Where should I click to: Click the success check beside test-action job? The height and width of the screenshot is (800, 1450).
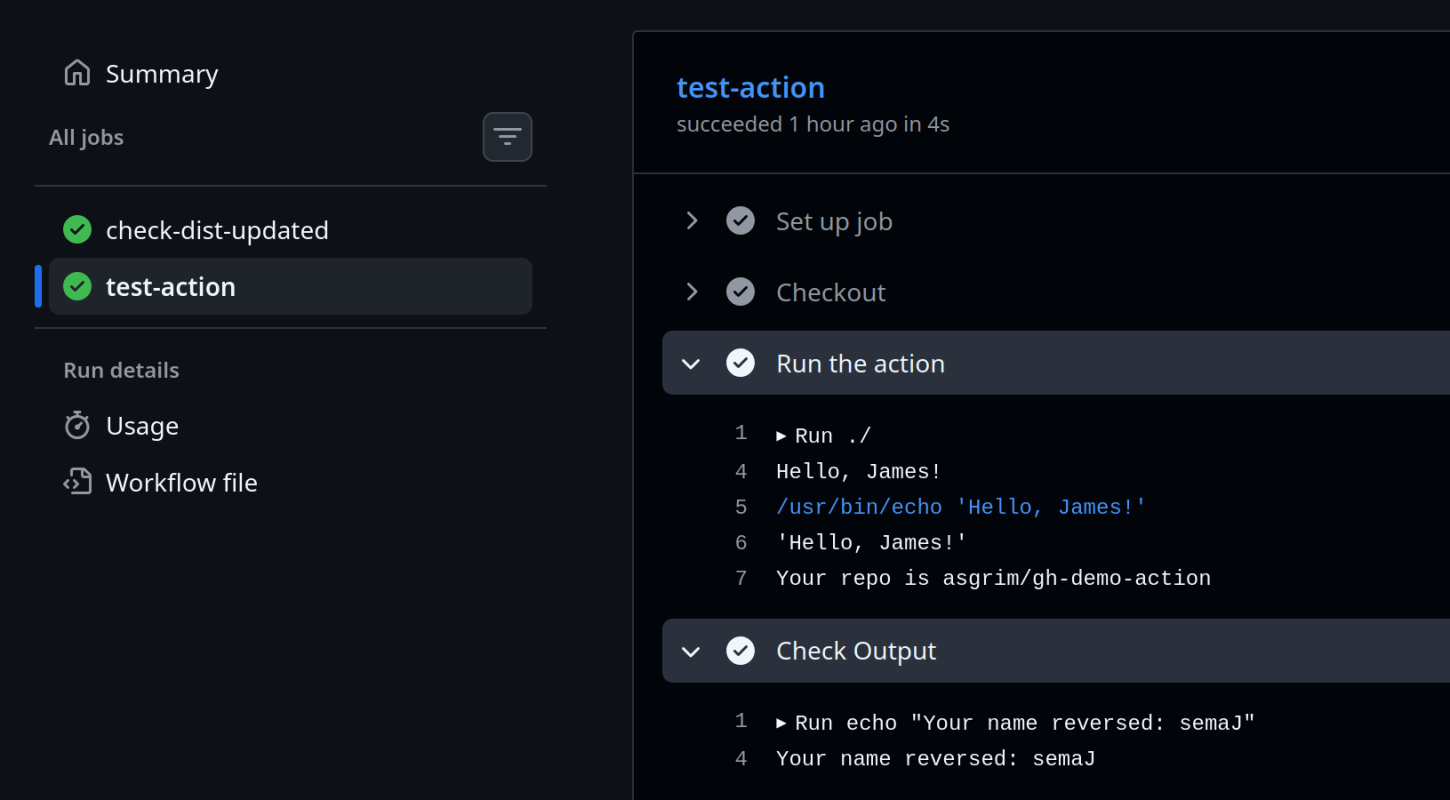[77, 285]
